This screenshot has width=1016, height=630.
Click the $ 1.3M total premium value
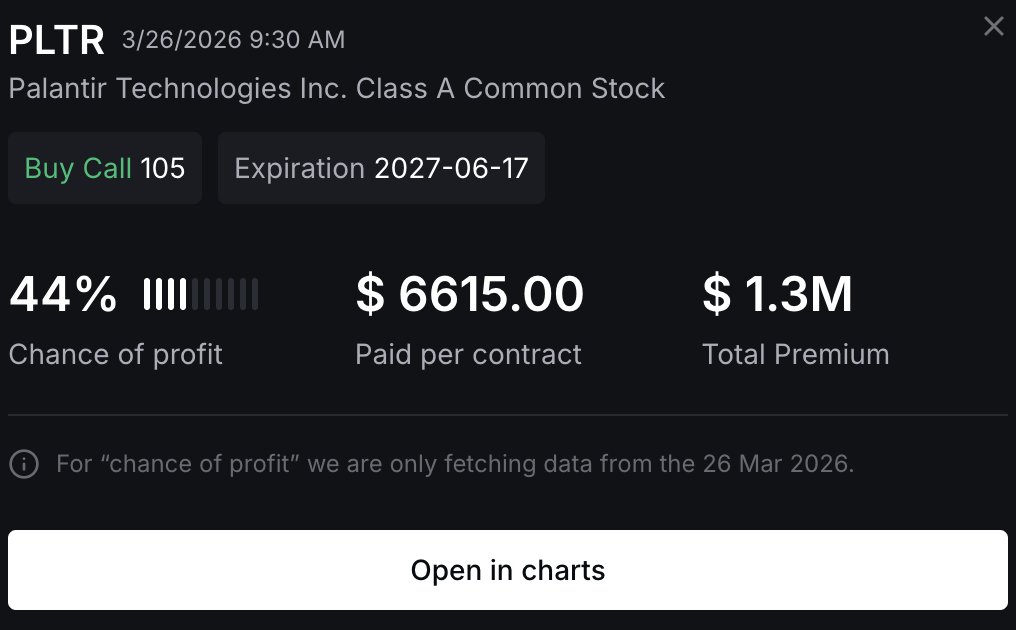point(777,294)
